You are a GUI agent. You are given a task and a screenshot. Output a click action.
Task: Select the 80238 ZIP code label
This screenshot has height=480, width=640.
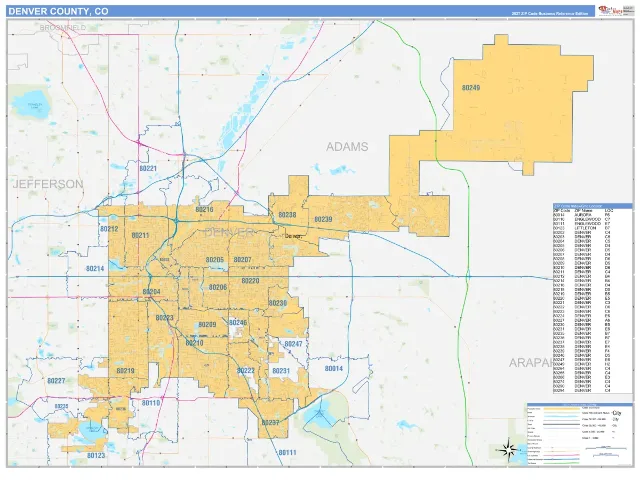point(287,215)
